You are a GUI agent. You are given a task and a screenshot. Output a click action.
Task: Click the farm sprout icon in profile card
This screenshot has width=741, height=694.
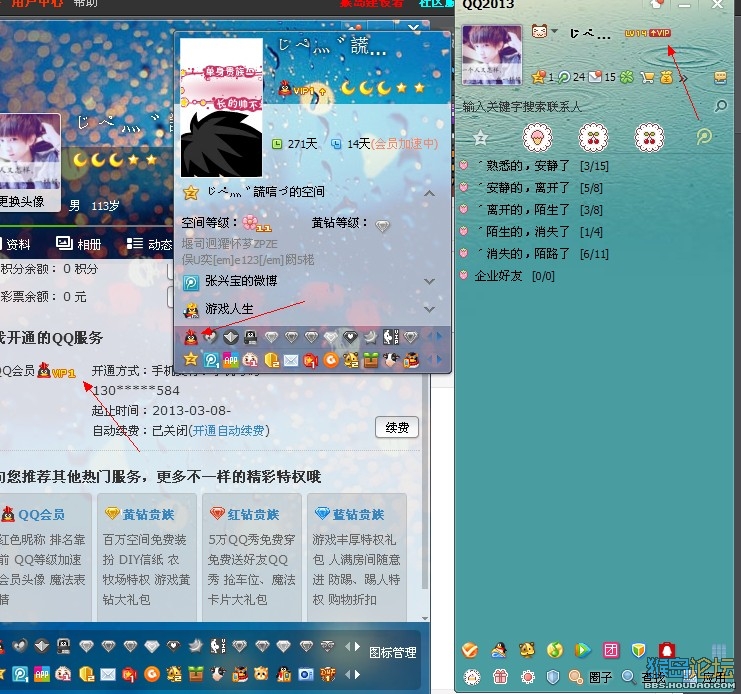[x=371, y=360]
